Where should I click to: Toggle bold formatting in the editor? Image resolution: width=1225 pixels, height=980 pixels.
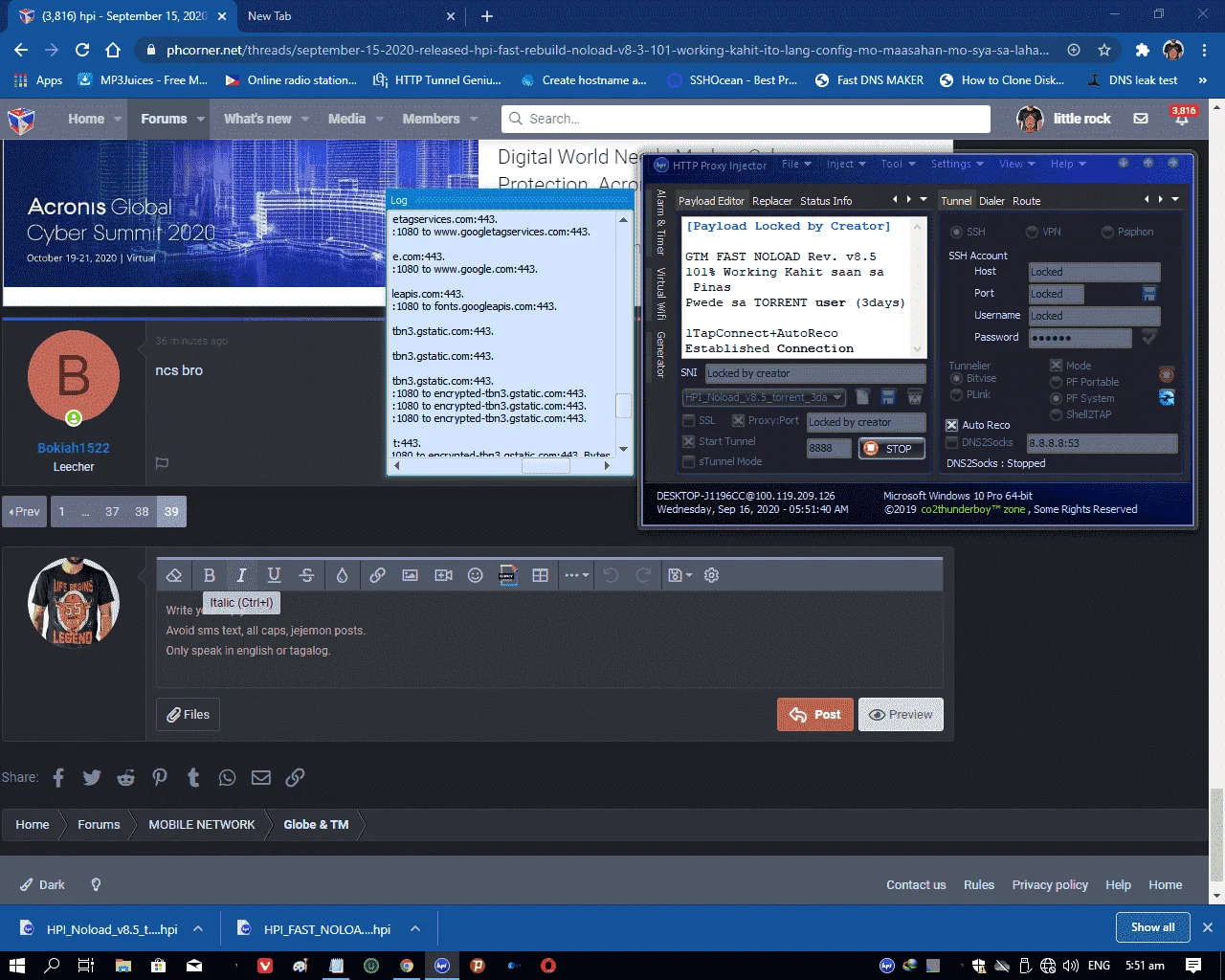click(209, 575)
